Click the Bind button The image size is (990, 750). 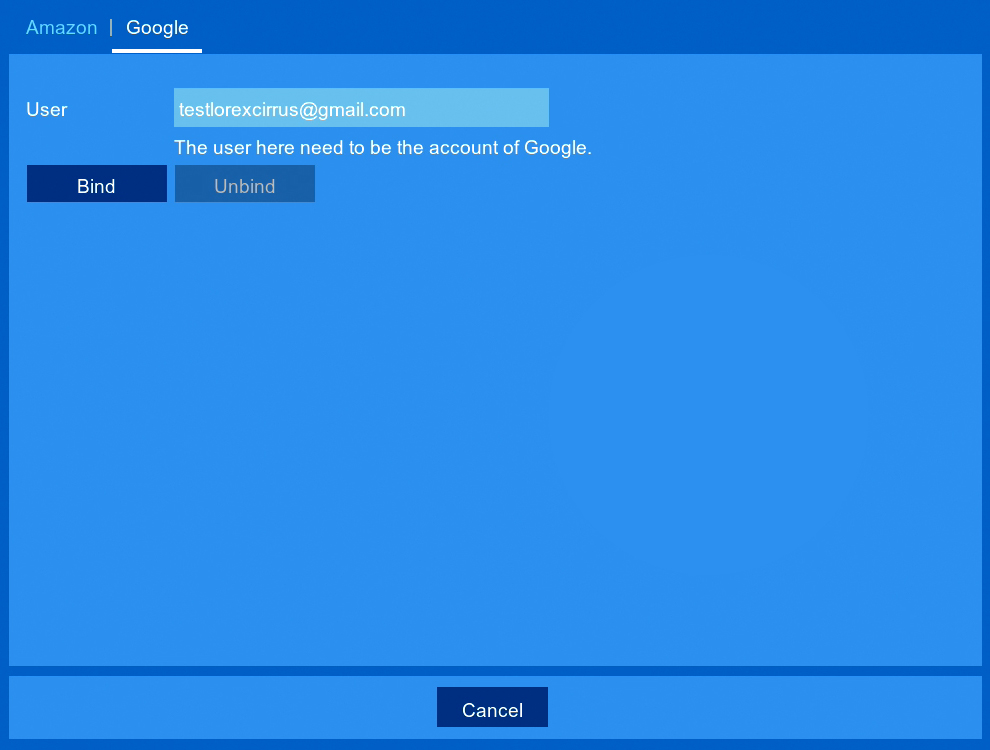(97, 184)
